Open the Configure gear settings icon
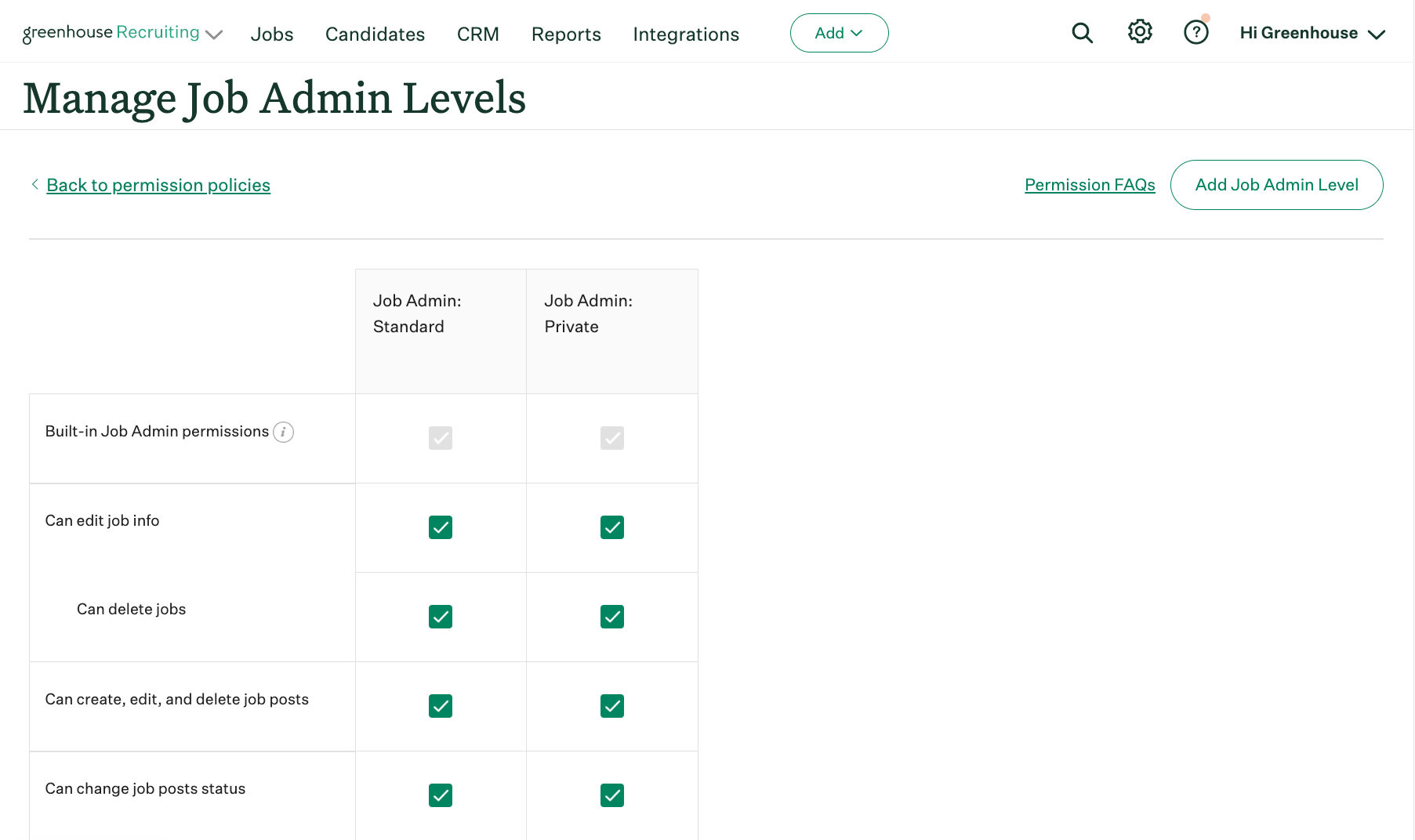The height and width of the screenshot is (840, 1415). click(x=1140, y=31)
